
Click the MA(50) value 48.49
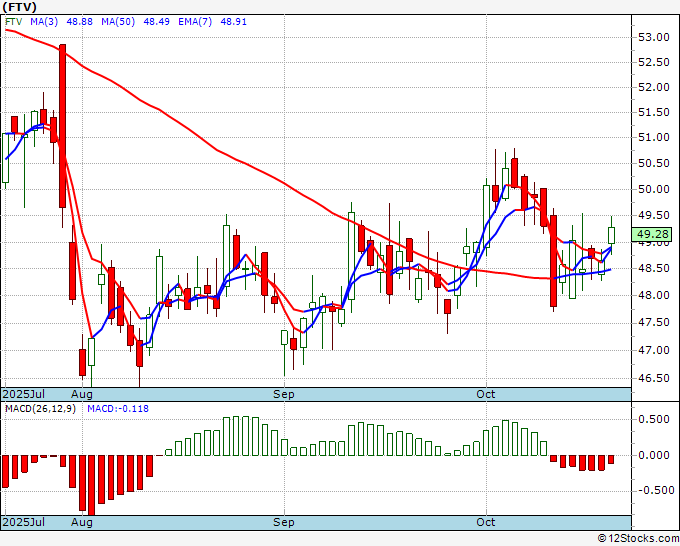click(x=157, y=21)
